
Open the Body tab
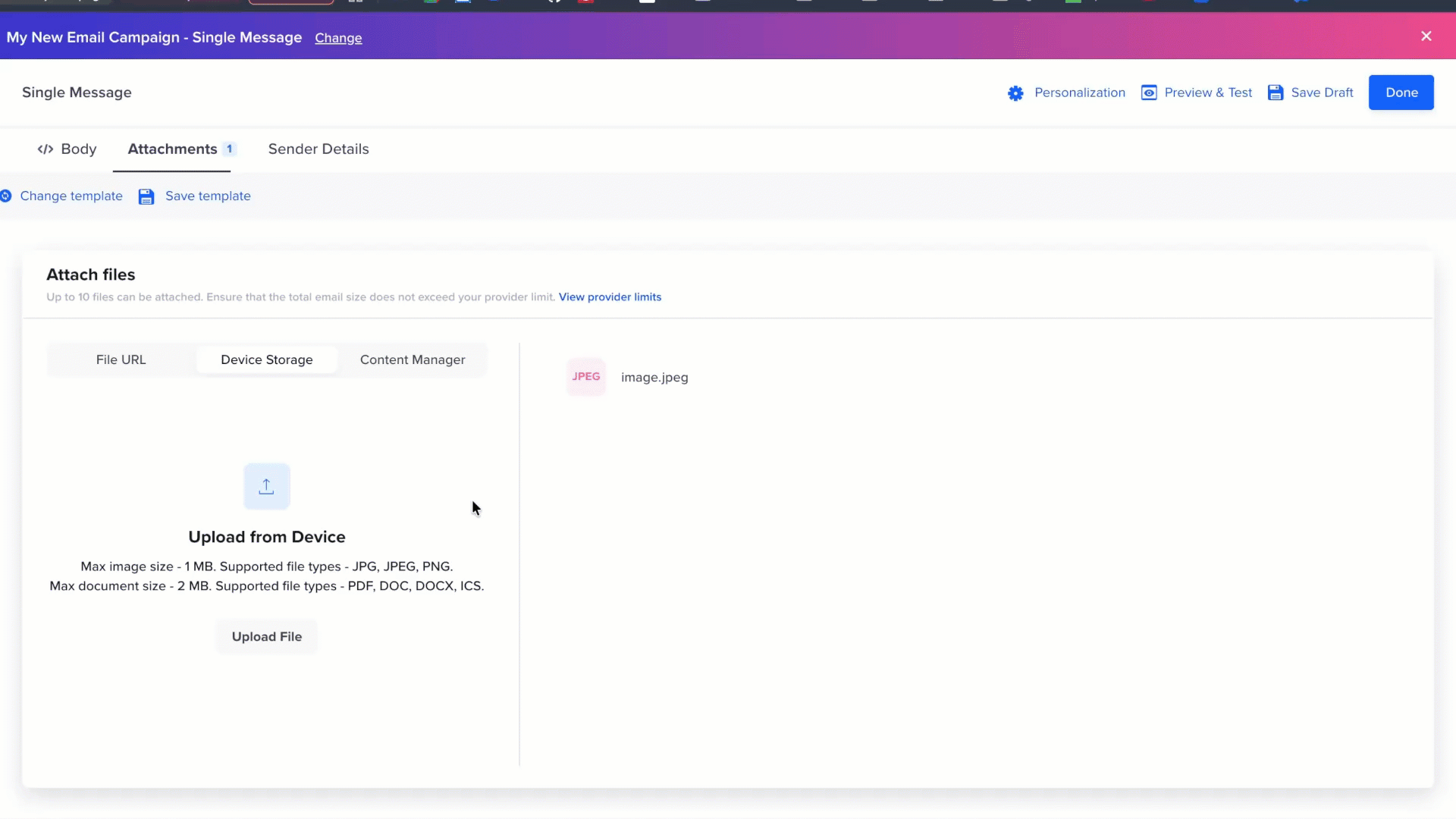tap(78, 149)
